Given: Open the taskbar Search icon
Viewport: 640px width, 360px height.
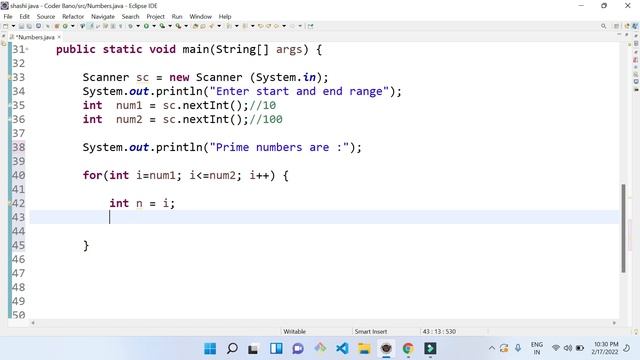Looking at the screenshot, I should [x=232, y=349].
